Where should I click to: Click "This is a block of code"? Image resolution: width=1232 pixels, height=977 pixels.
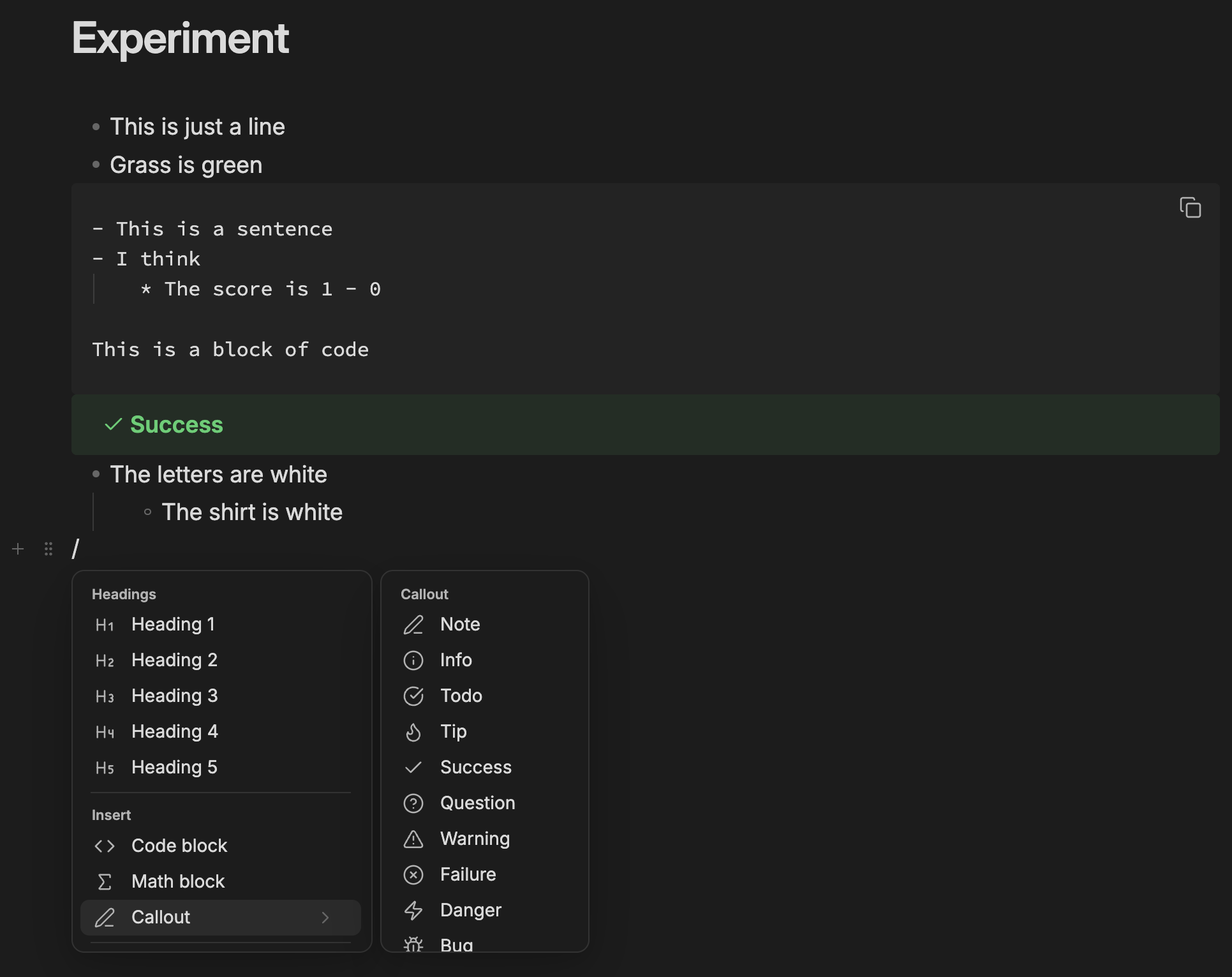(x=230, y=350)
